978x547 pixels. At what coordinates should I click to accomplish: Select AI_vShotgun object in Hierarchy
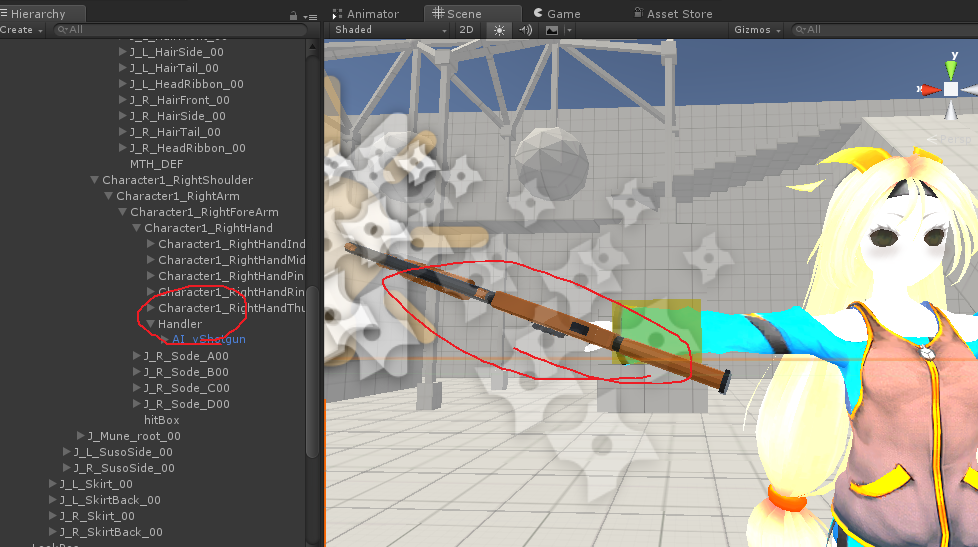pyautogui.click(x=209, y=339)
